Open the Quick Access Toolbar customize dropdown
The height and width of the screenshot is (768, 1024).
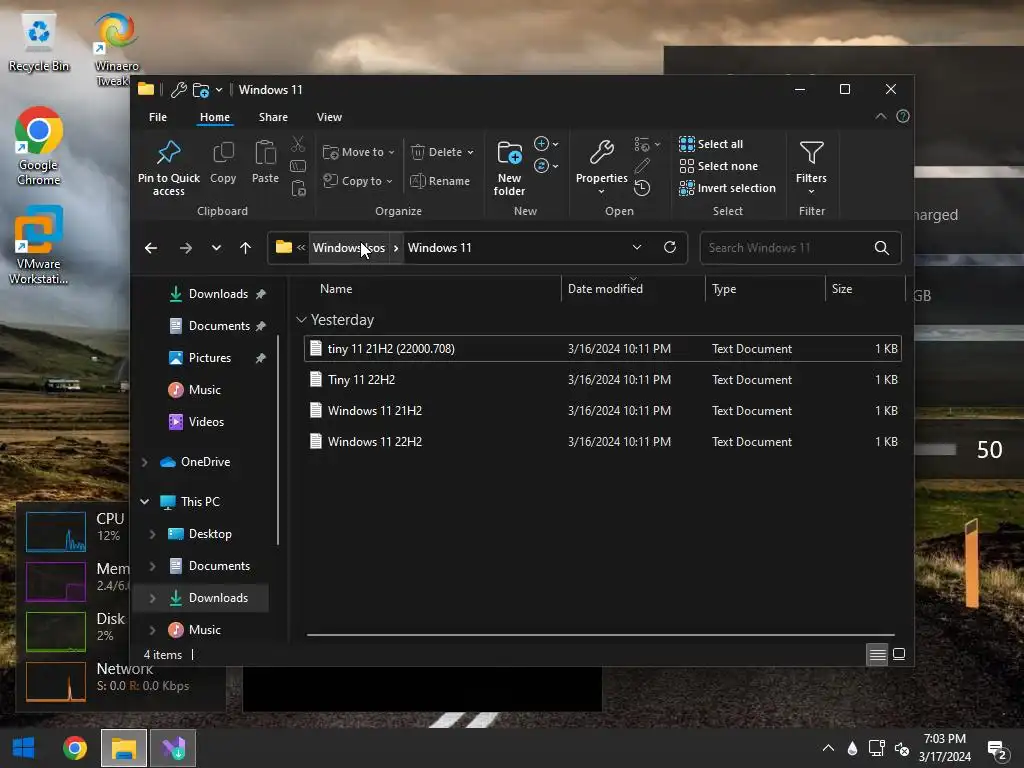219,89
